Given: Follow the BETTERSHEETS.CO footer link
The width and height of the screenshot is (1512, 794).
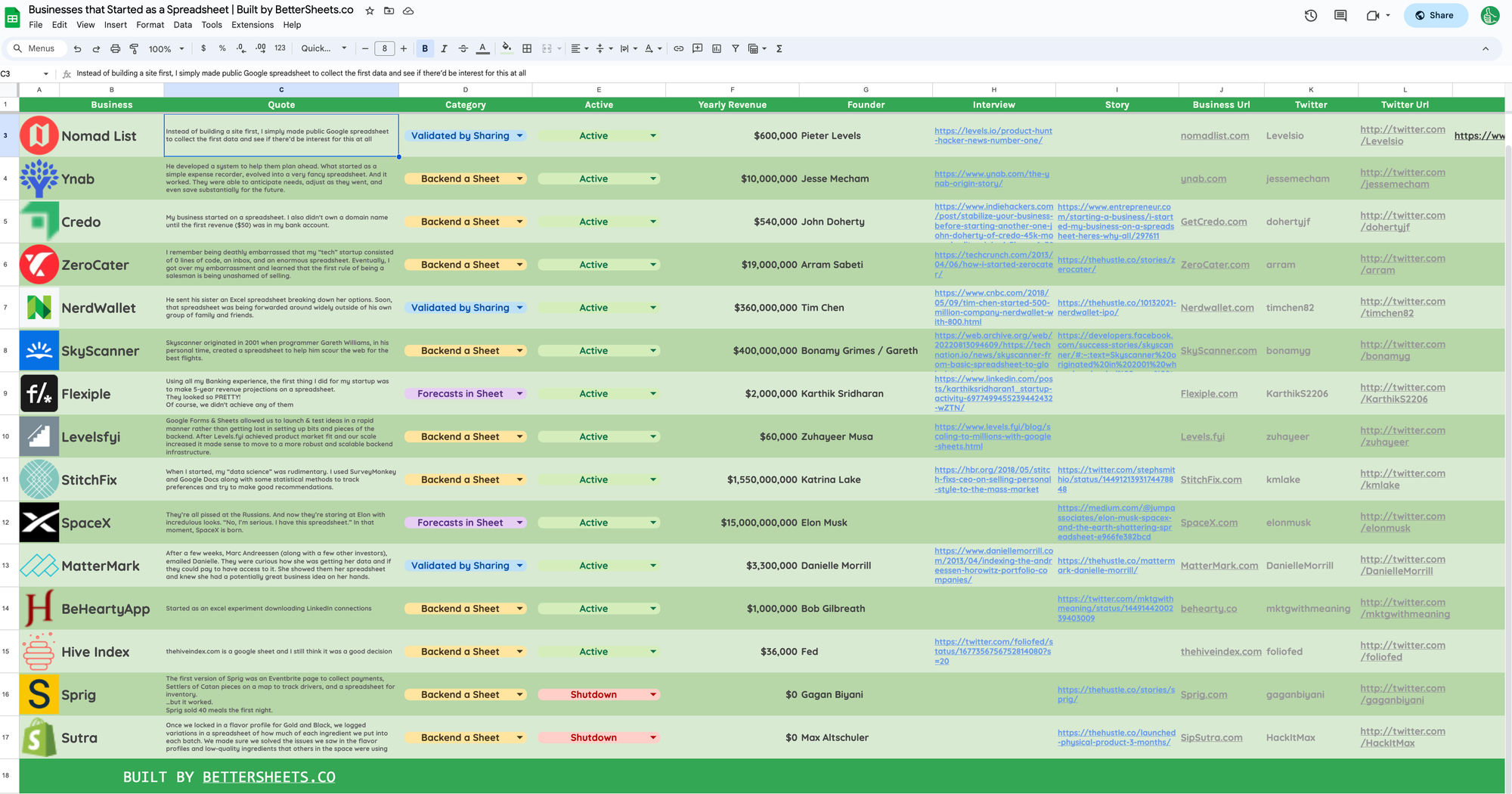Looking at the screenshot, I should (x=269, y=777).
